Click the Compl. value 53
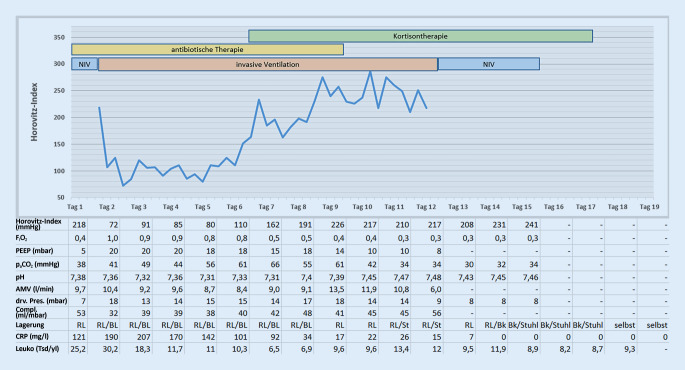 (81, 313)
